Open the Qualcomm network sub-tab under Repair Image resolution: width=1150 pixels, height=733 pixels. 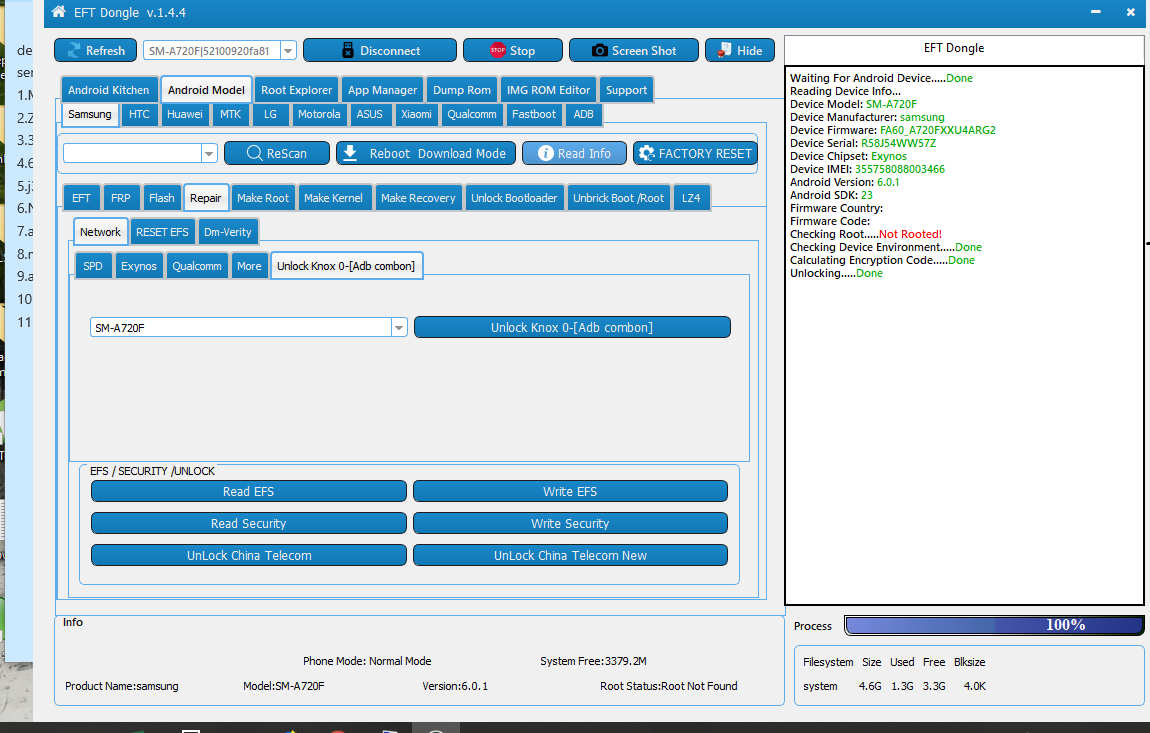coord(197,266)
